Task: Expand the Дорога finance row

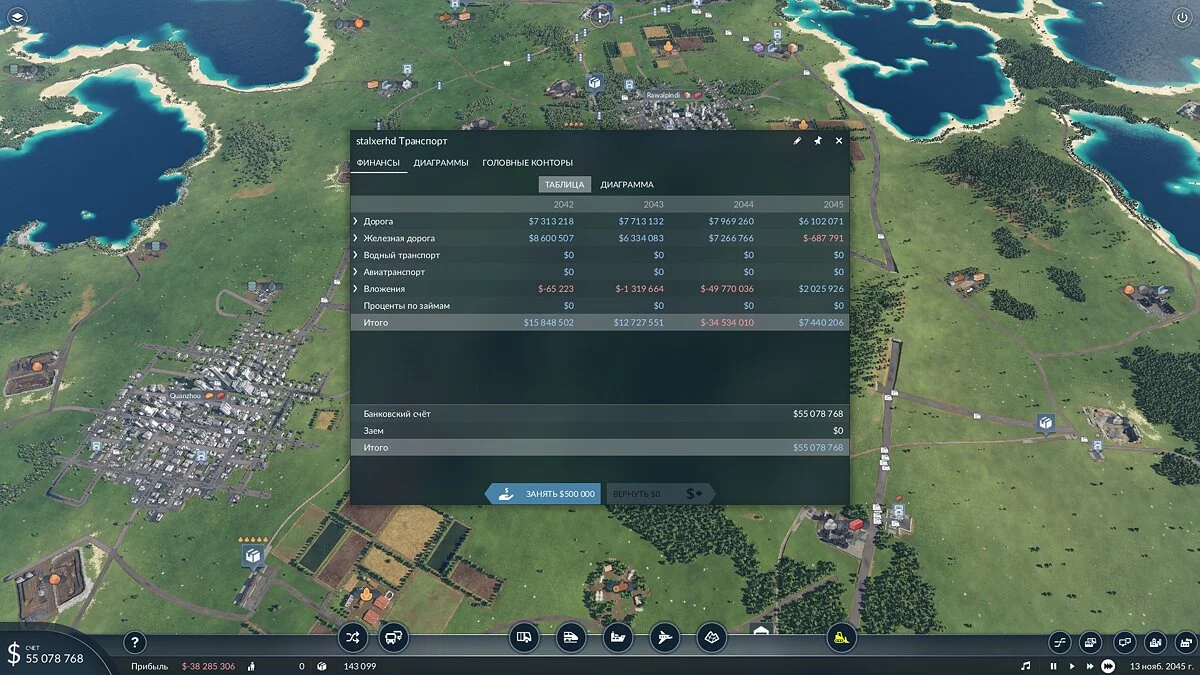Action: point(355,221)
